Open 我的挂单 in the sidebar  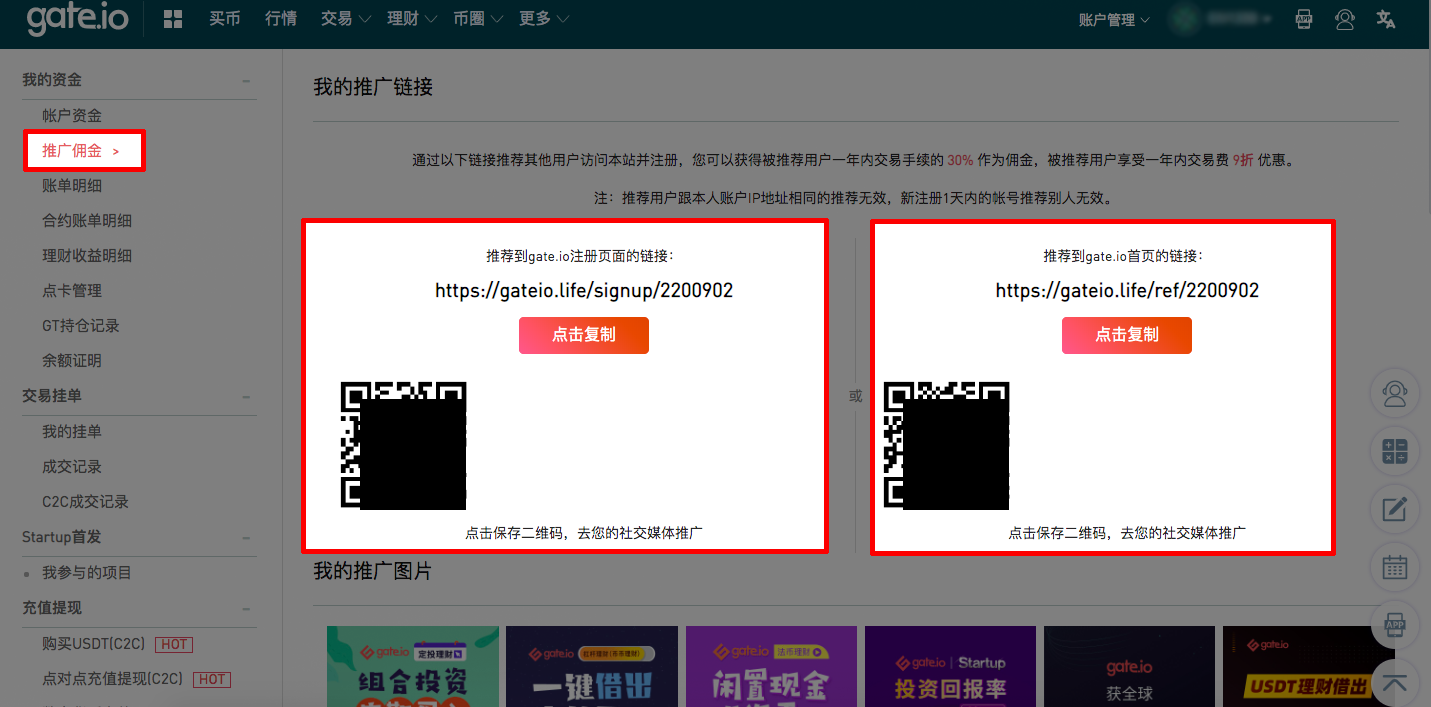click(72, 432)
